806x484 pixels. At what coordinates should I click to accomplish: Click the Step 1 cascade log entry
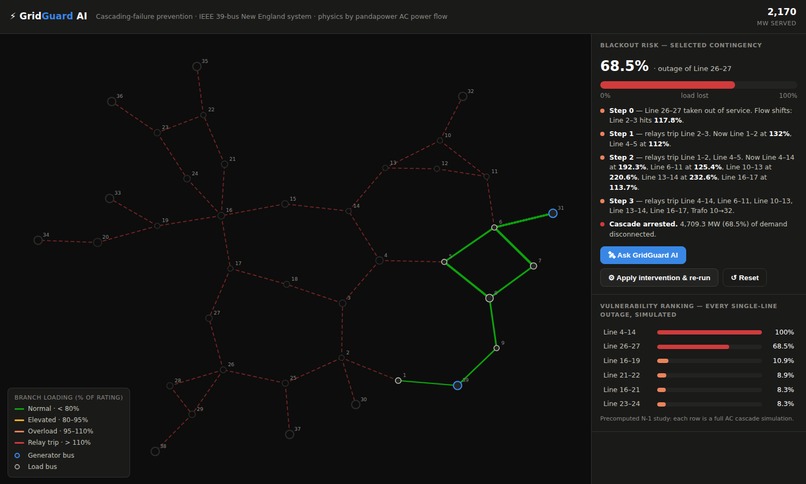click(698, 139)
